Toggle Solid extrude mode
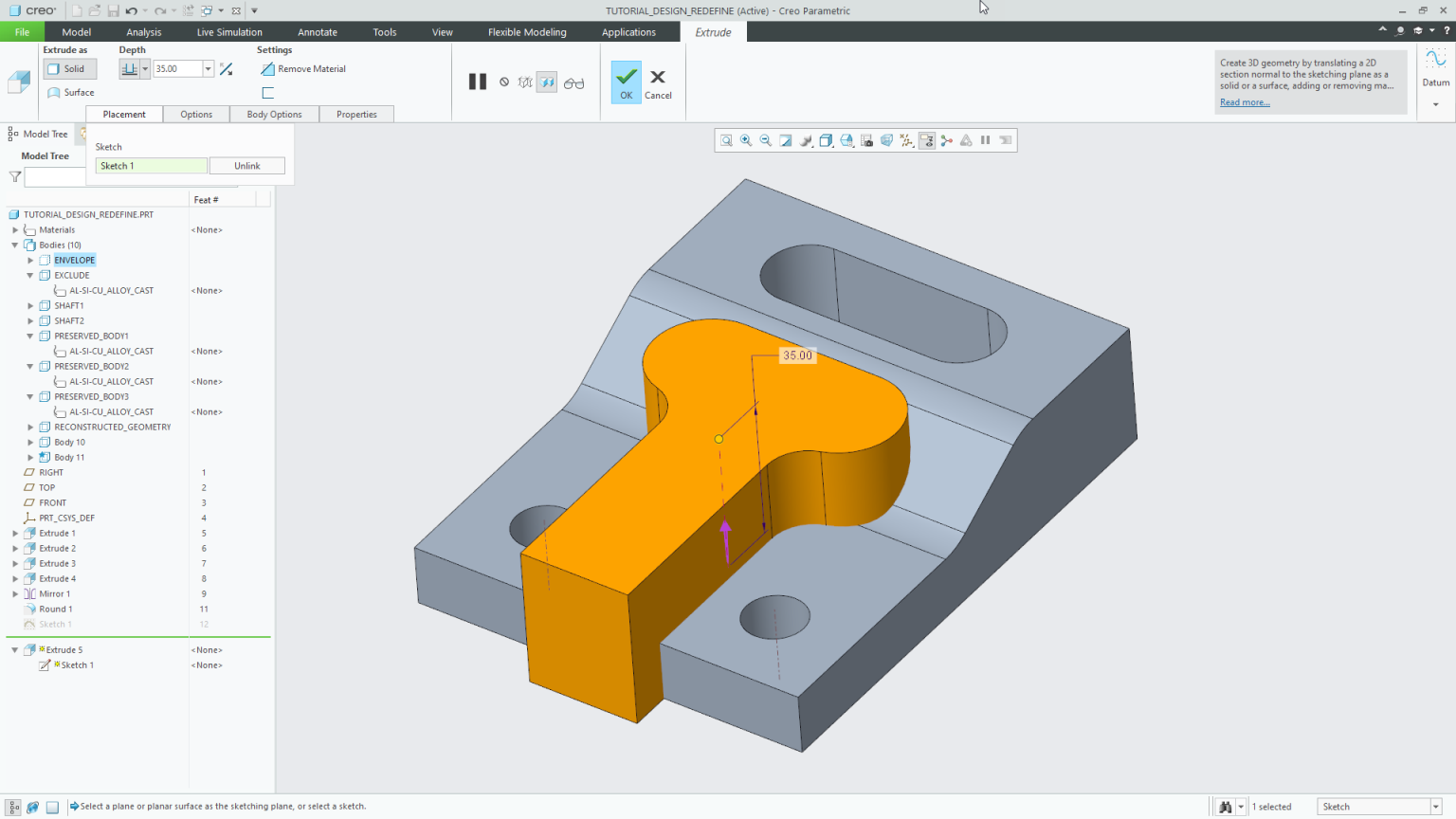This screenshot has width=1456, height=819. coord(69,68)
